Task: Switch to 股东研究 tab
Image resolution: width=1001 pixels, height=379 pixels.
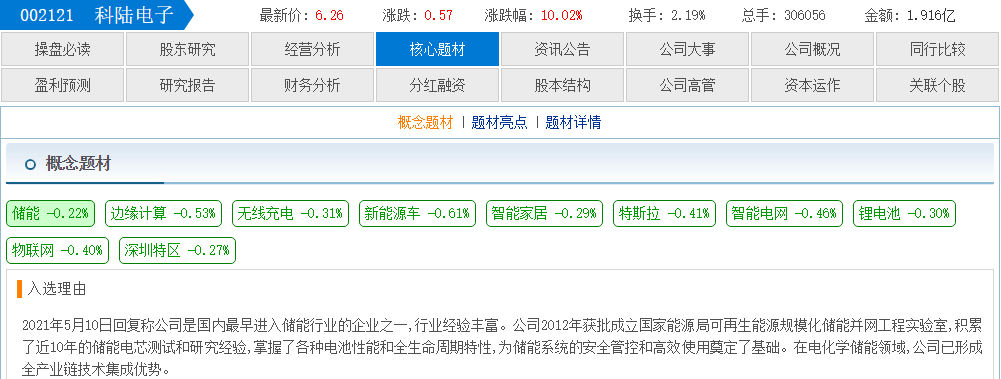Action: click(187, 50)
